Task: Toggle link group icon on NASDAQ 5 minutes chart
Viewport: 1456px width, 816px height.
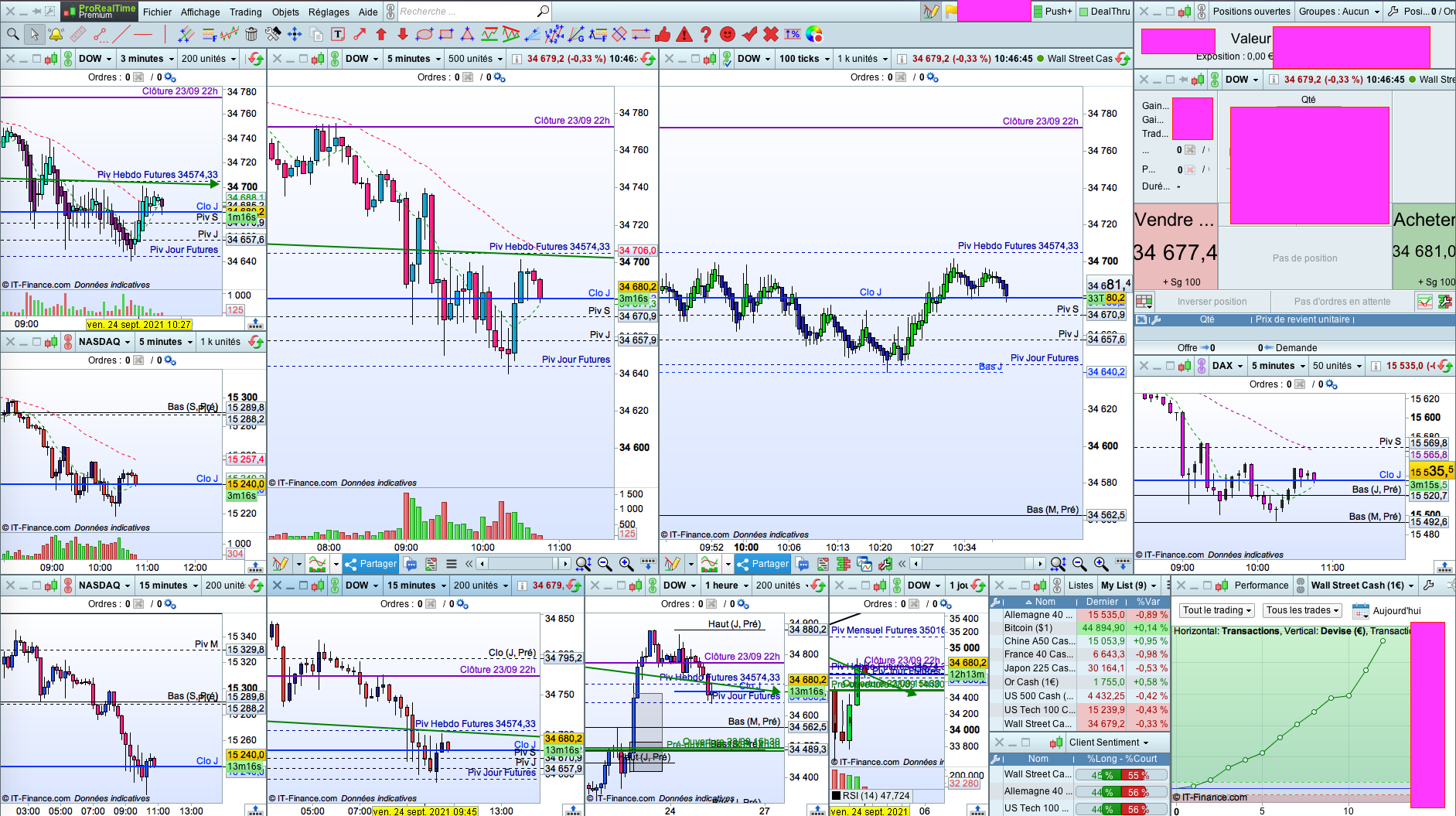Action: tap(68, 342)
